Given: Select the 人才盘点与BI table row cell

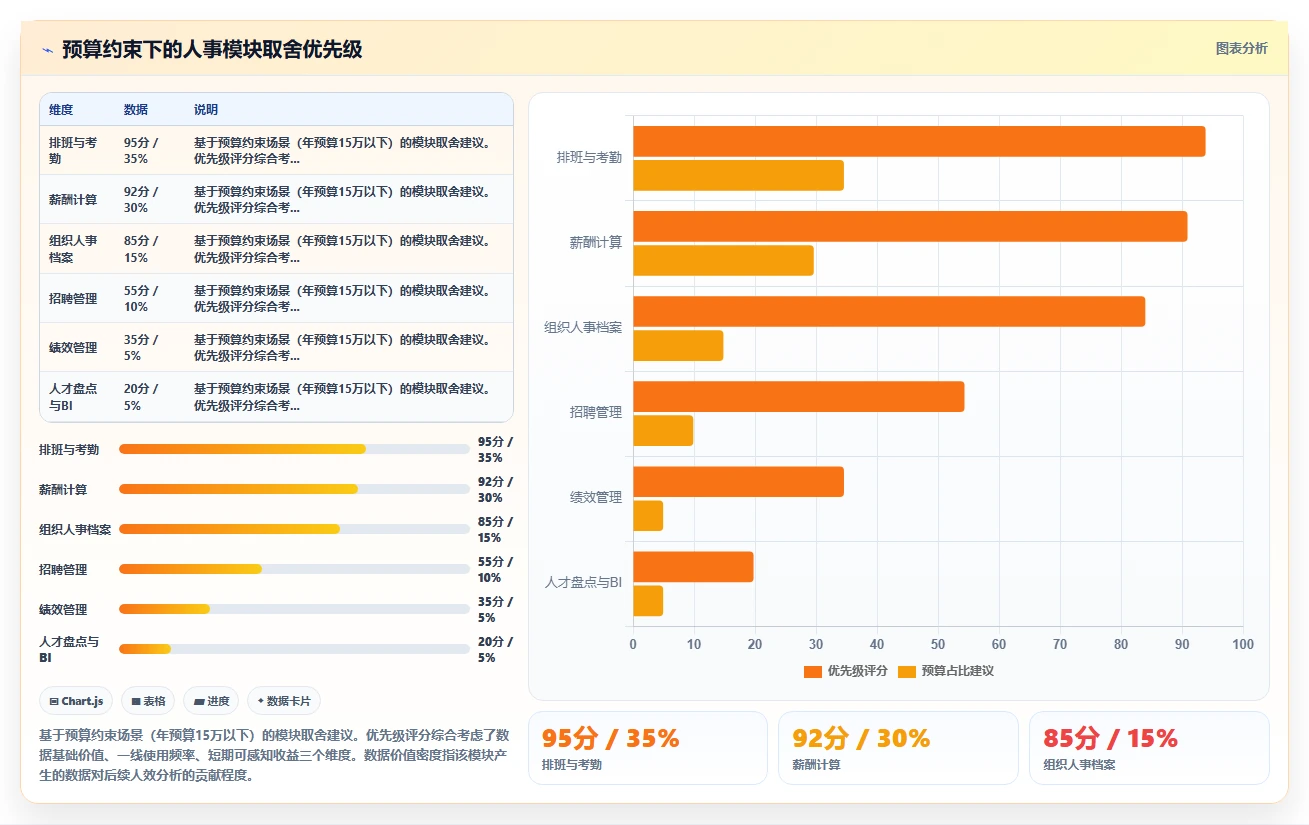Looking at the screenshot, I should pyautogui.click(x=77, y=397).
